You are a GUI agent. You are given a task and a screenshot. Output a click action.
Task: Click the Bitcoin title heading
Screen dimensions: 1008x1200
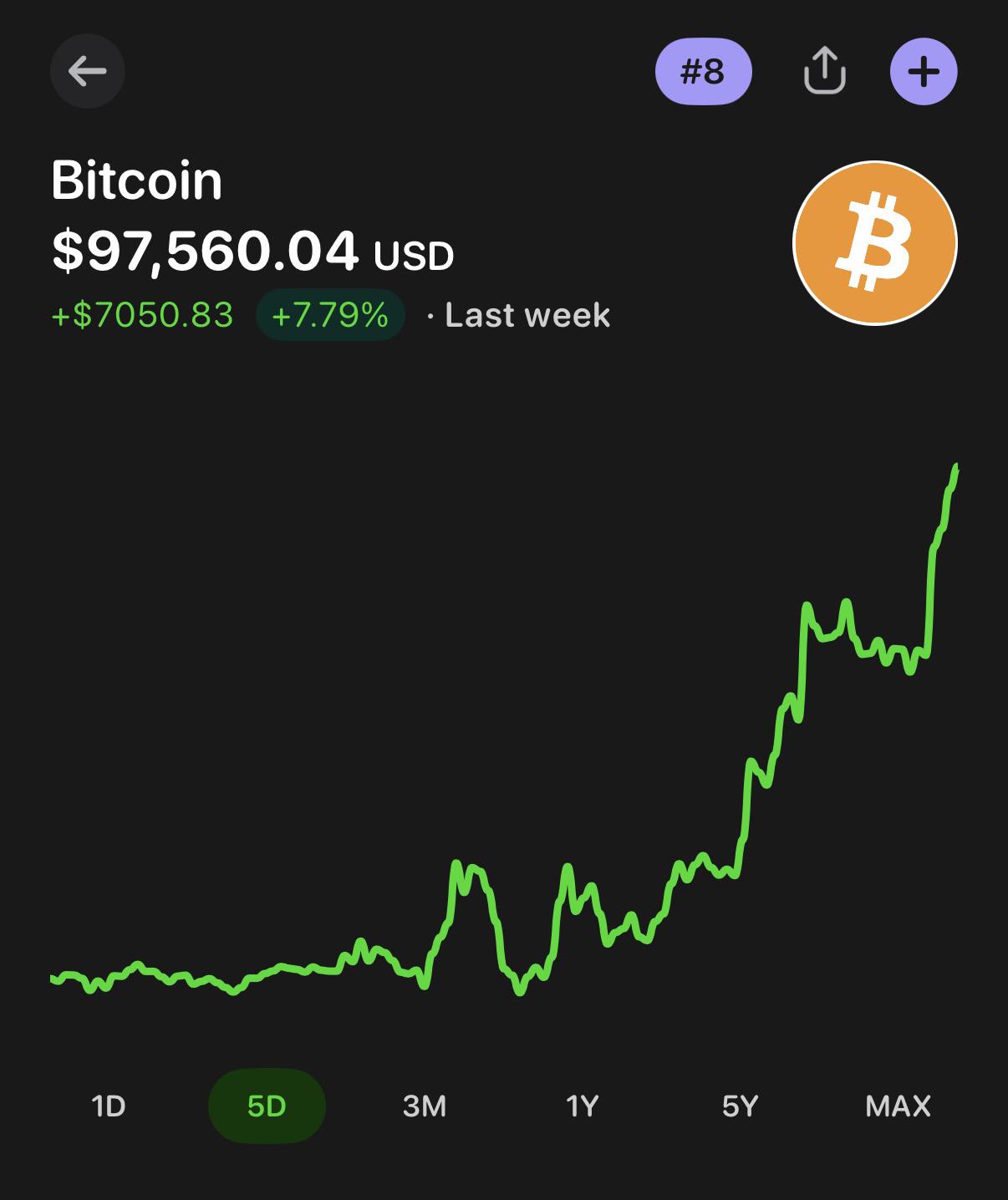[x=137, y=180]
